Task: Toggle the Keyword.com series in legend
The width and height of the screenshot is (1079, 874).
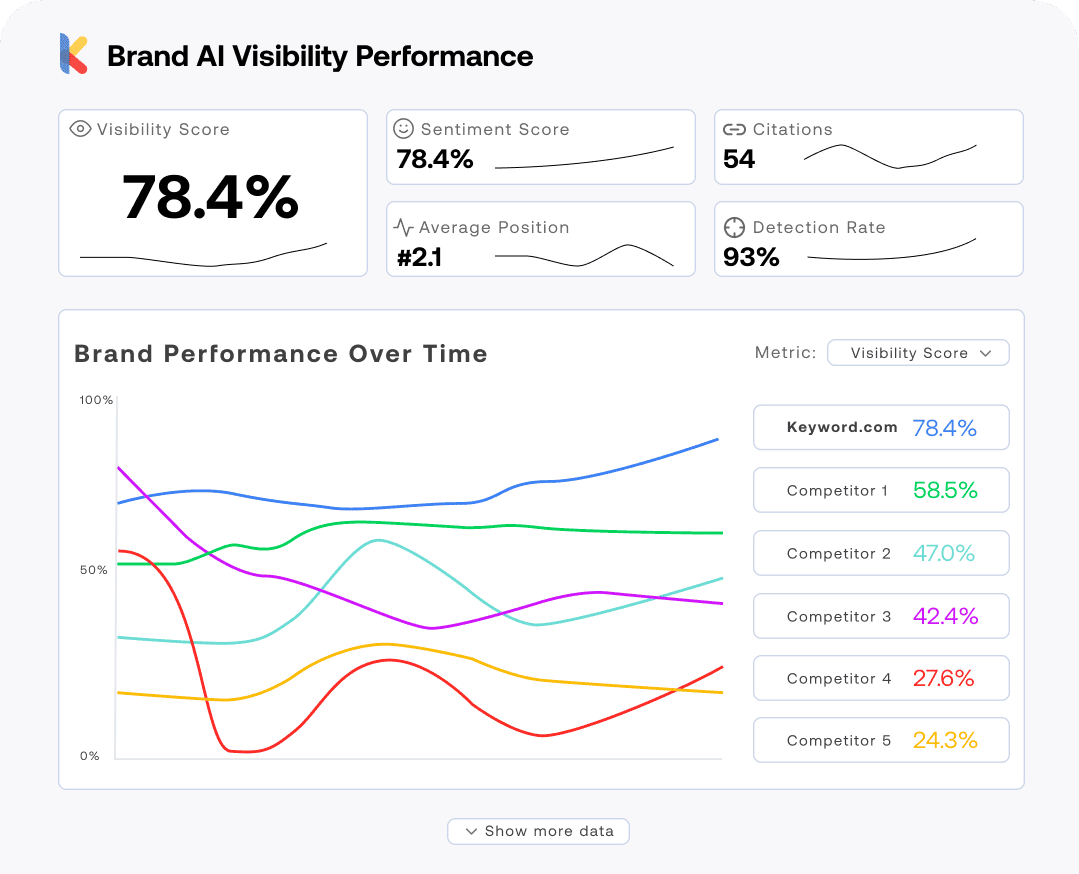Action: (x=881, y=428)
